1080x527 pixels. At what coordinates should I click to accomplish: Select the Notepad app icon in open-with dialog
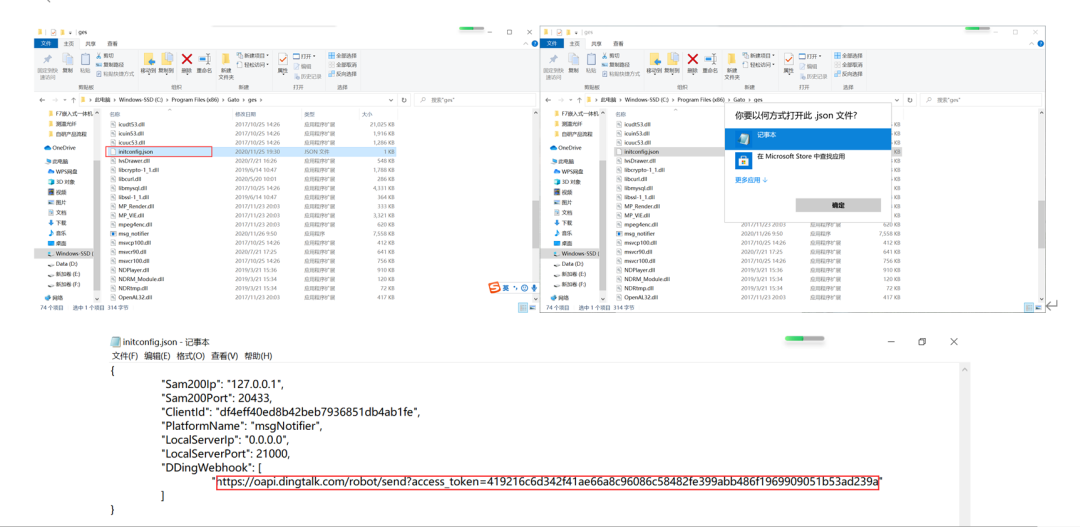(x=744, y=136)
